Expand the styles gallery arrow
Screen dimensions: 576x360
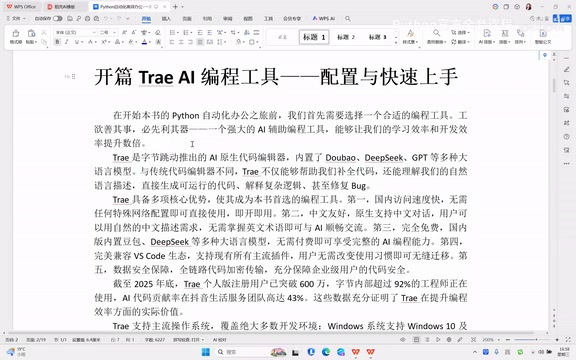click(396, 43)
